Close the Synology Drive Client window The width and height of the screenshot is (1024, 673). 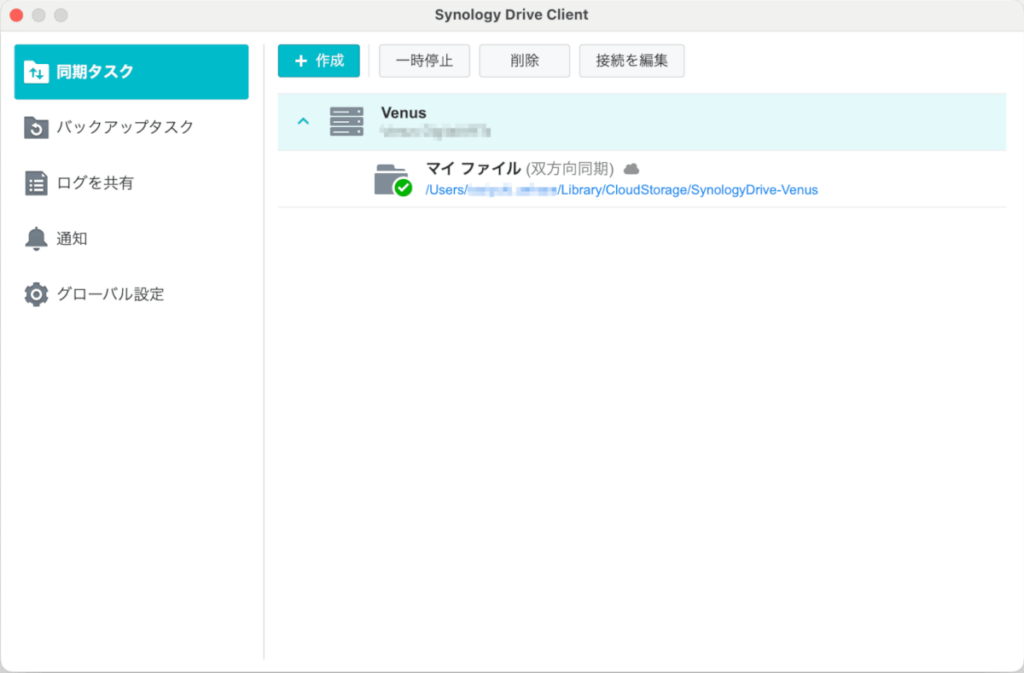coord(16,15)
